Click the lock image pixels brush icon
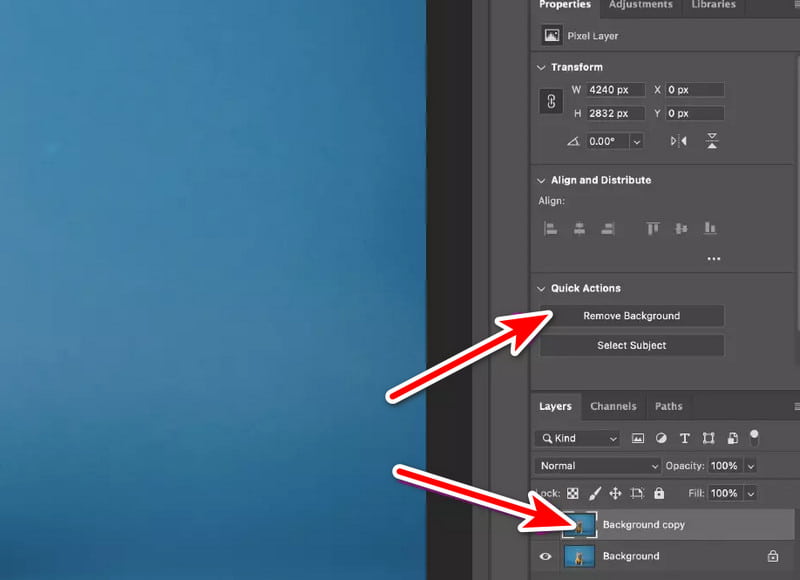The height and width of the screenshot is (580, 800). tap(594, 493)
